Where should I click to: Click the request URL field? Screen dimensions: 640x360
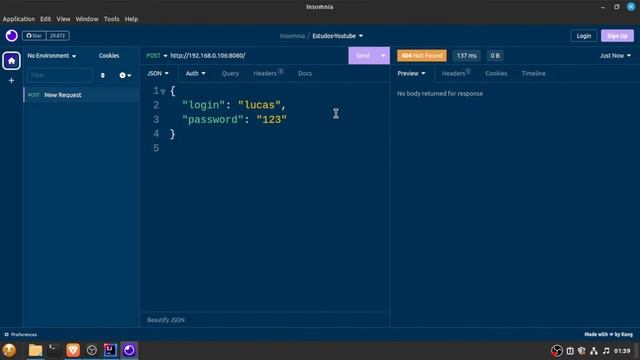(257, 56)
